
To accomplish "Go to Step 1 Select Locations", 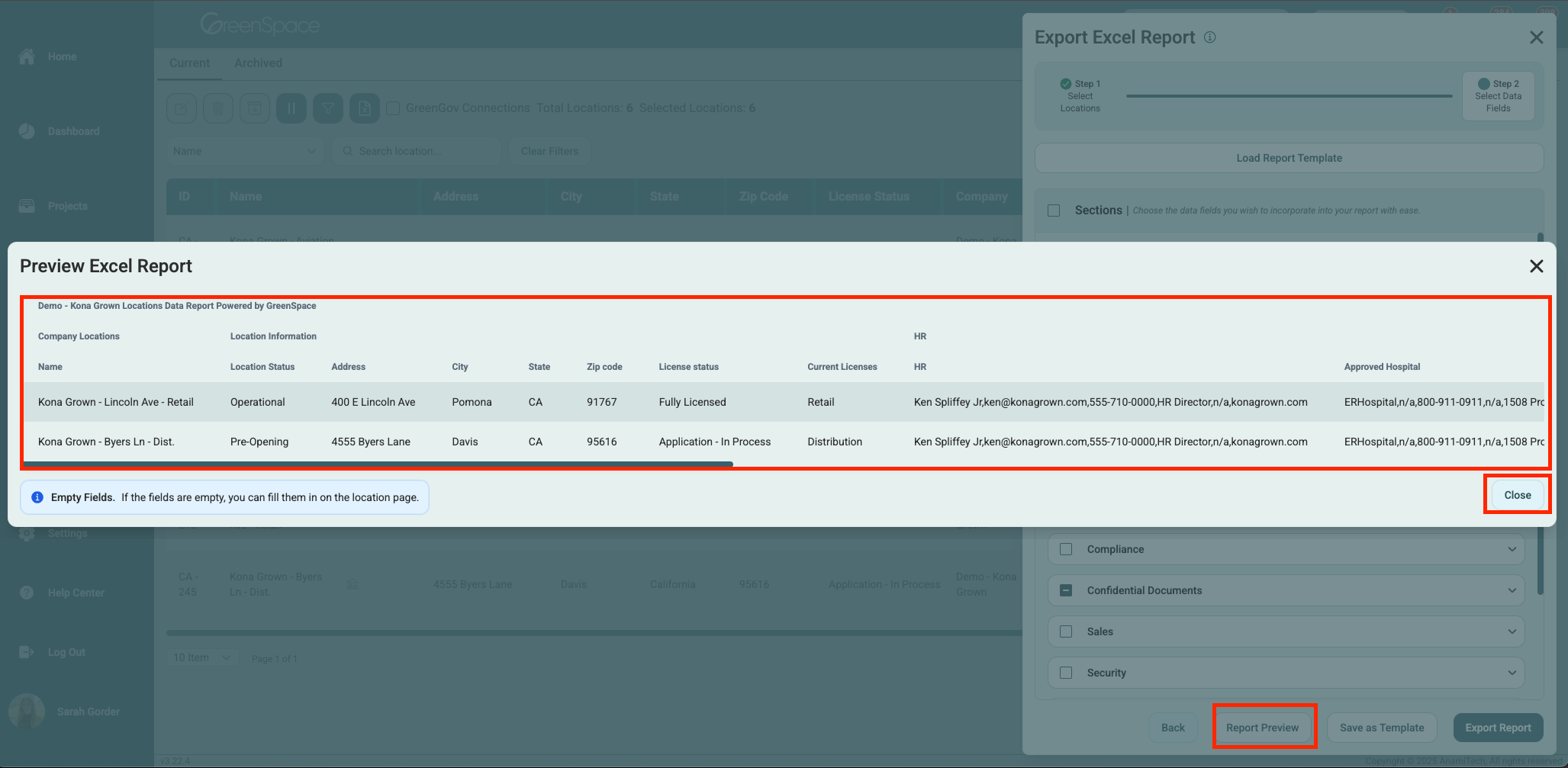I will 1080,96.
